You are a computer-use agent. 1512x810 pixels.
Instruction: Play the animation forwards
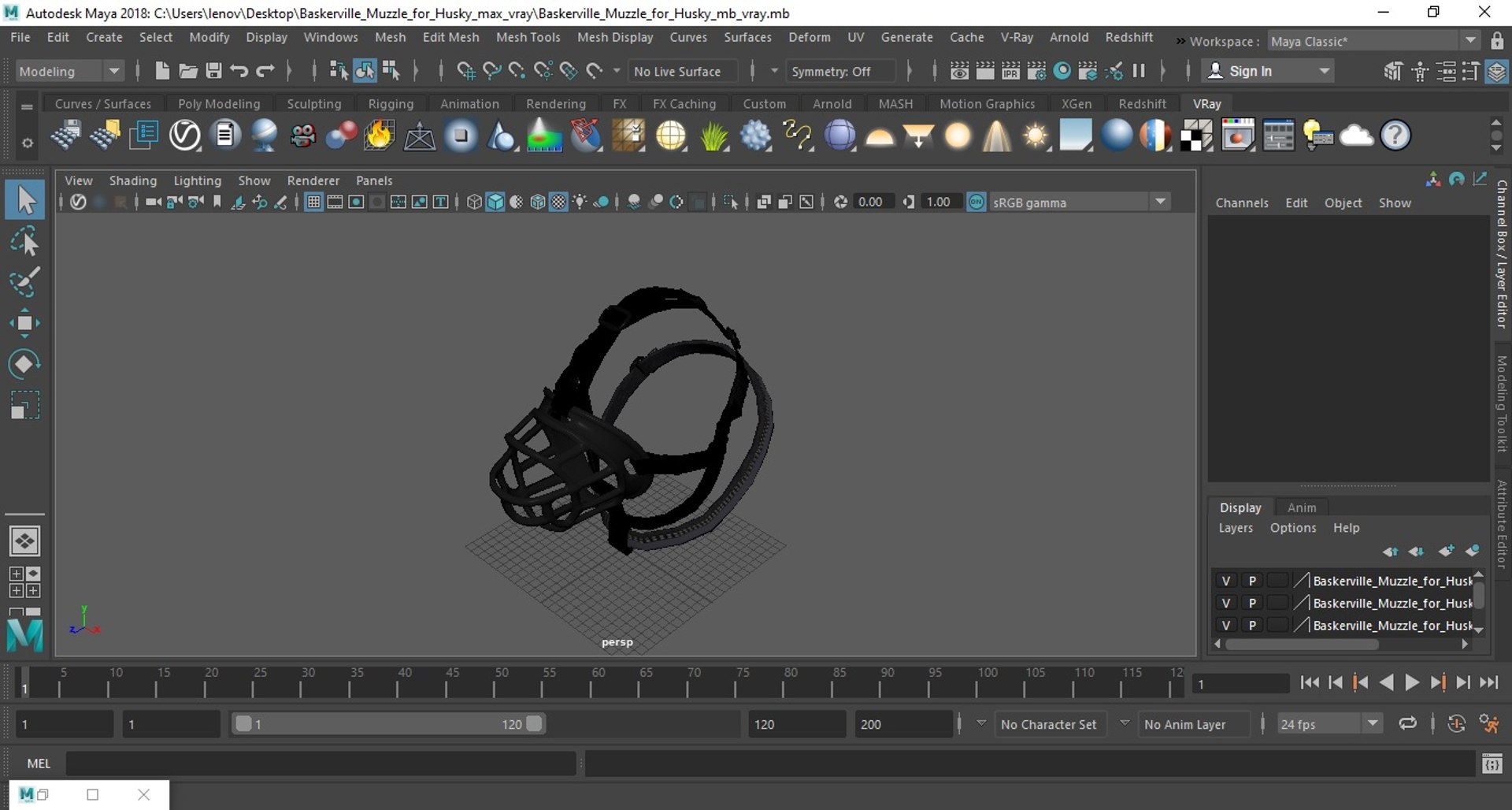[1412, 683]
